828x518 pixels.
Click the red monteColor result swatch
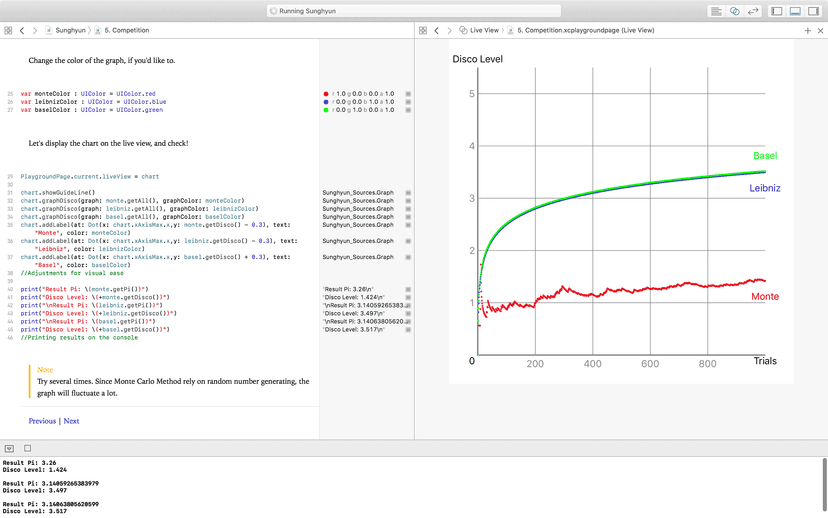coord(326,93)
